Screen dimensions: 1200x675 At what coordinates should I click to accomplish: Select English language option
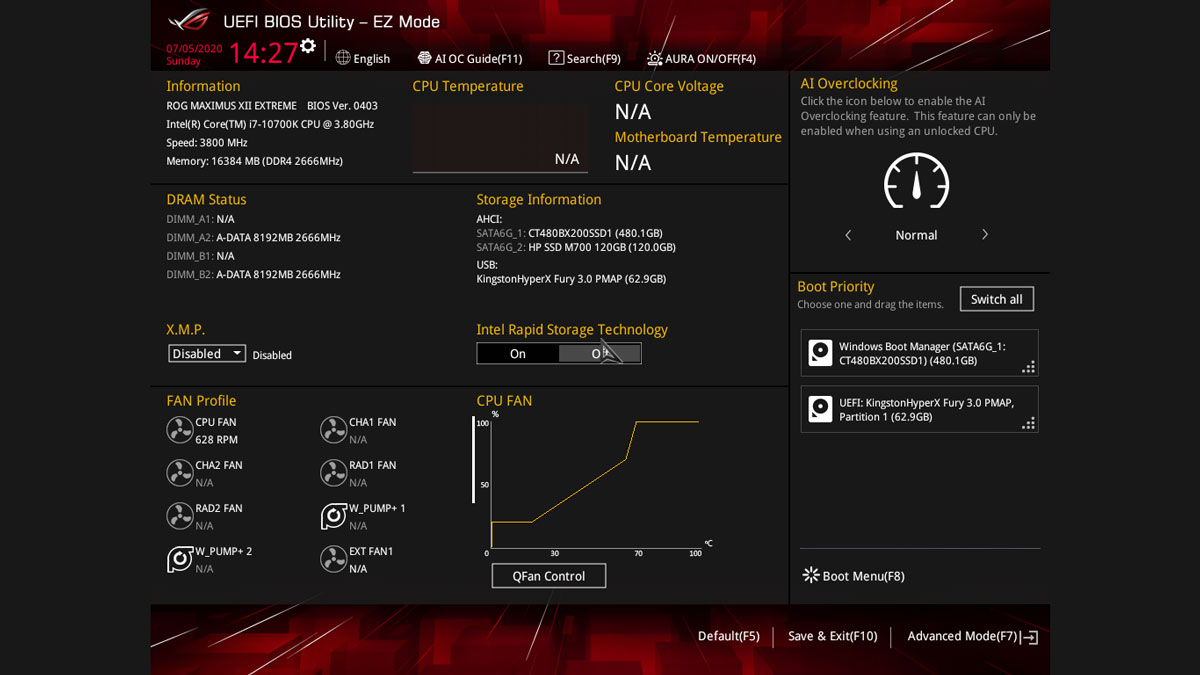pyautogui.click(x=372, y=59)
